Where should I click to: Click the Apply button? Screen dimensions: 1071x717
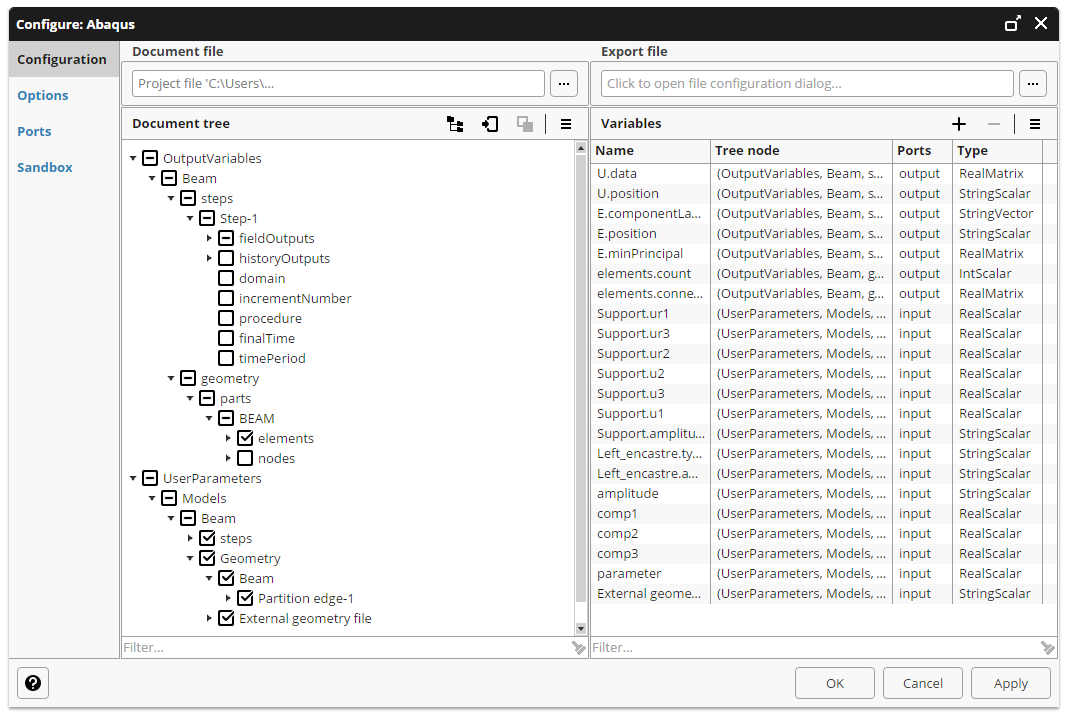click(1011, 684)
